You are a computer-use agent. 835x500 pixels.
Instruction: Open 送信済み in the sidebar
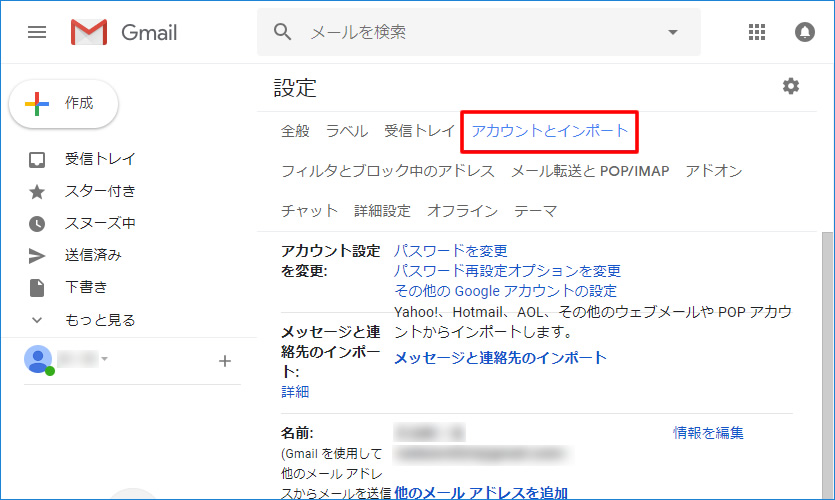click(93, 255)
